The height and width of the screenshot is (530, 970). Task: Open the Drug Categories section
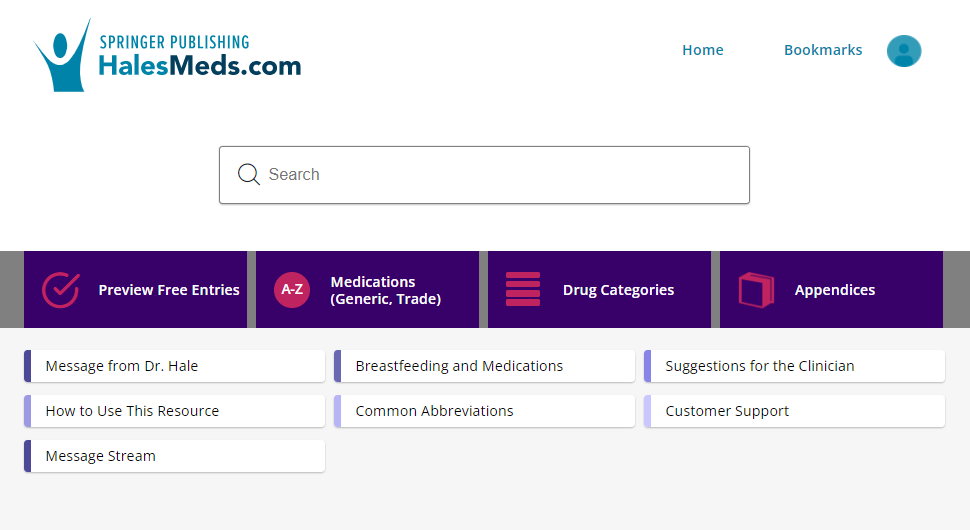point(599,289)
